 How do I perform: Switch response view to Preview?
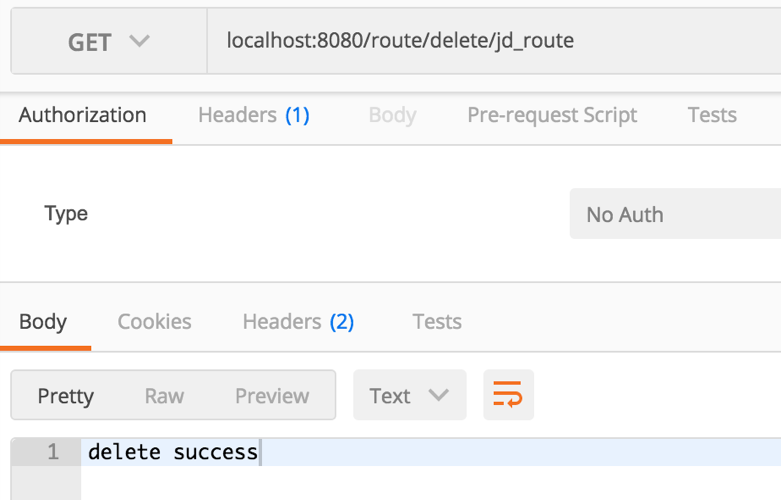point(272,396)
